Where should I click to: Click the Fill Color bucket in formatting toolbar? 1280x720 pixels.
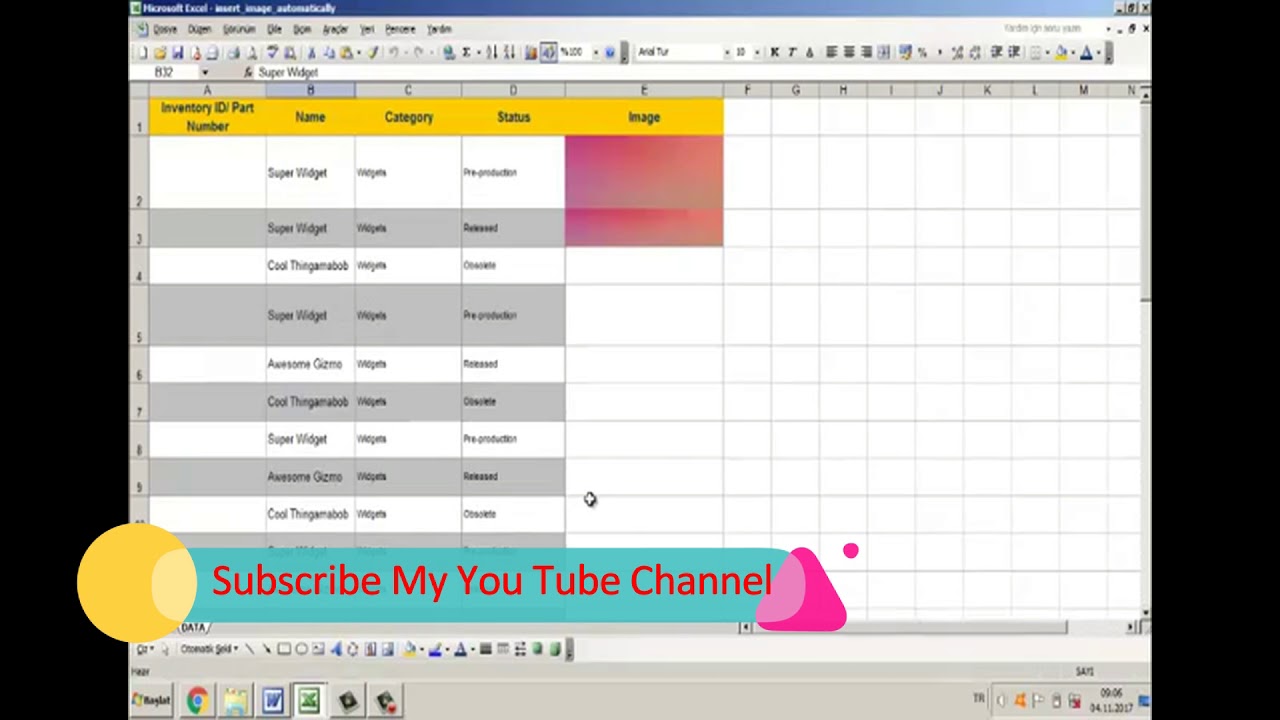tap(1060, 52)
